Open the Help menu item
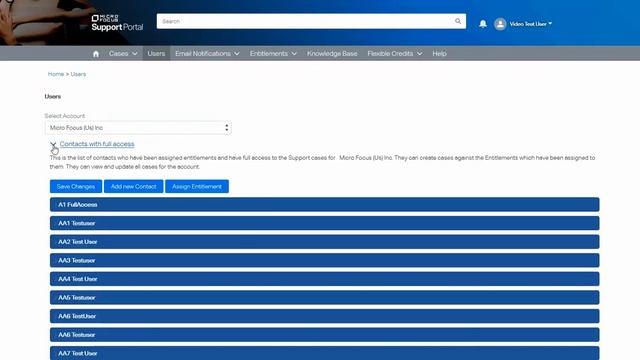Screen dimensions: 640x360 click(x=439, y=53)
